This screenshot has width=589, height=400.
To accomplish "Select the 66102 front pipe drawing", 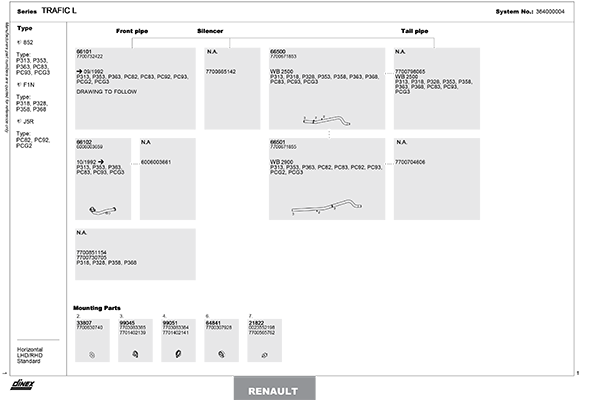I will [x=103, y=210].
